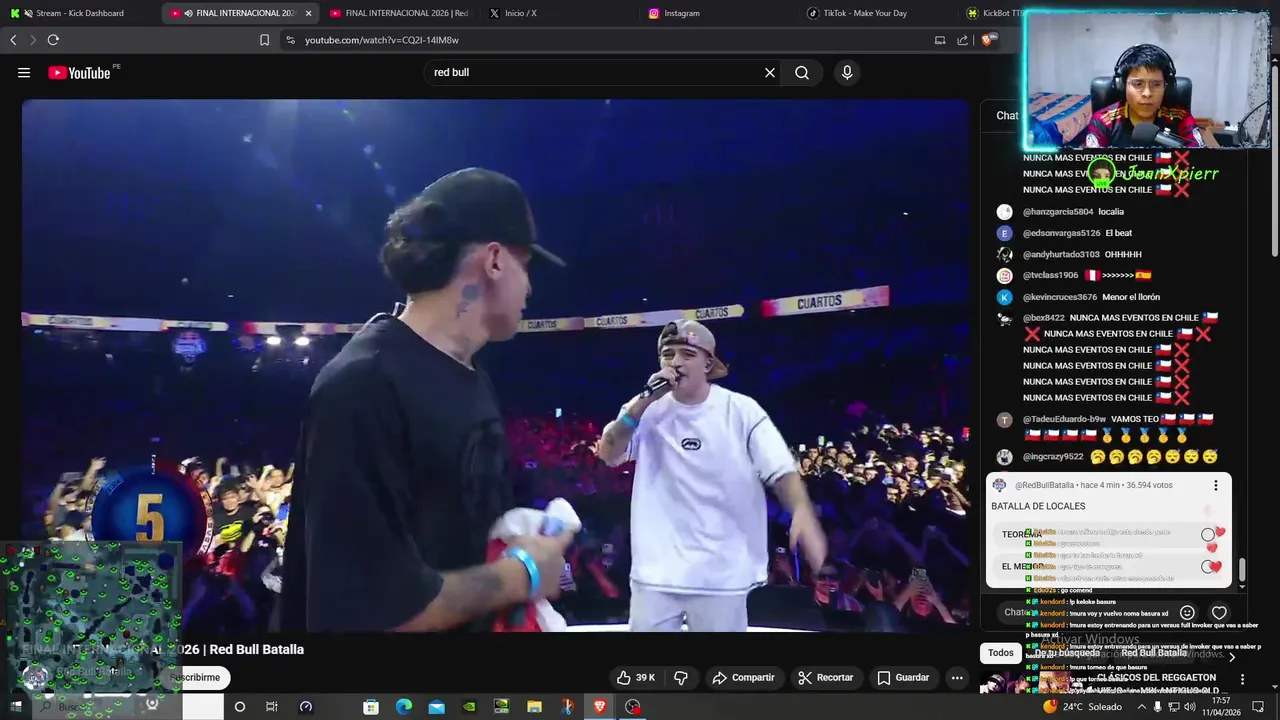Subscribe with the Suscribirme button
Image resolution: width=1280 pixels, height=720 pixels.
click(x=196, y=678)
